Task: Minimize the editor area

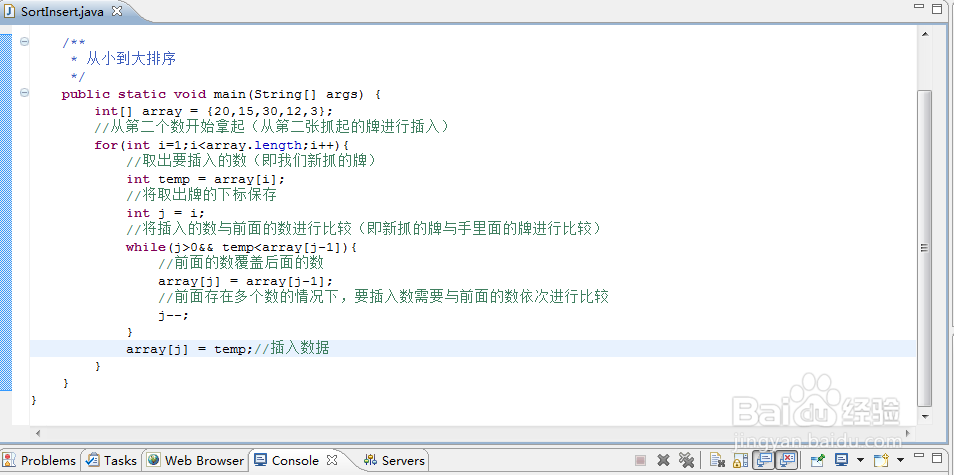Action: (x=920, y=5)
